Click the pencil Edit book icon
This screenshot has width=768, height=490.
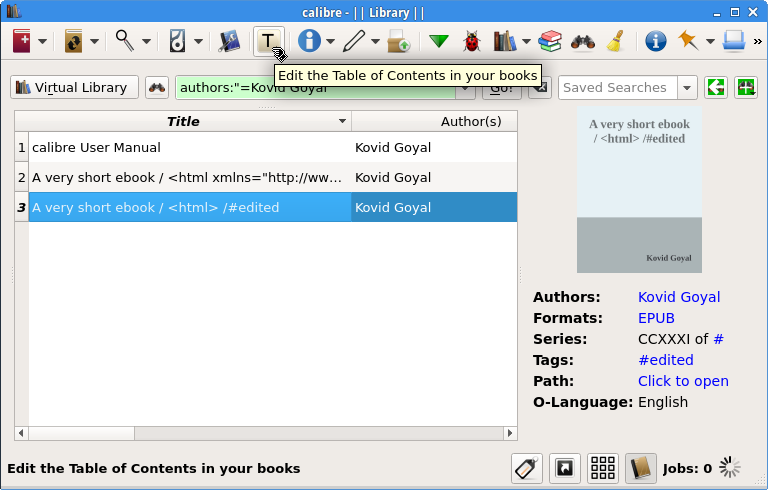point(354,41)
